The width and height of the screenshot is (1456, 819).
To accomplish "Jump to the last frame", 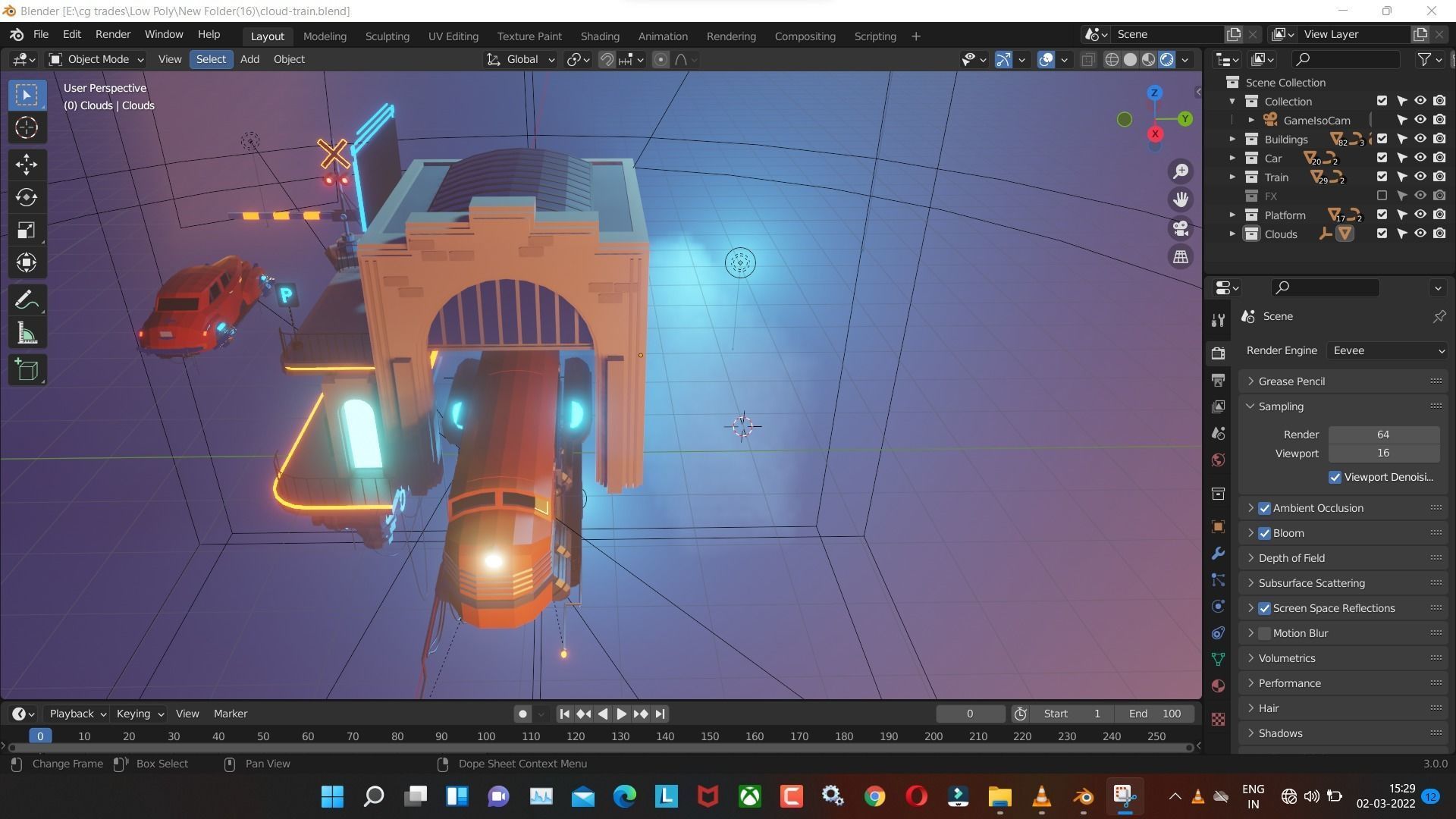I will click(660, 714).
